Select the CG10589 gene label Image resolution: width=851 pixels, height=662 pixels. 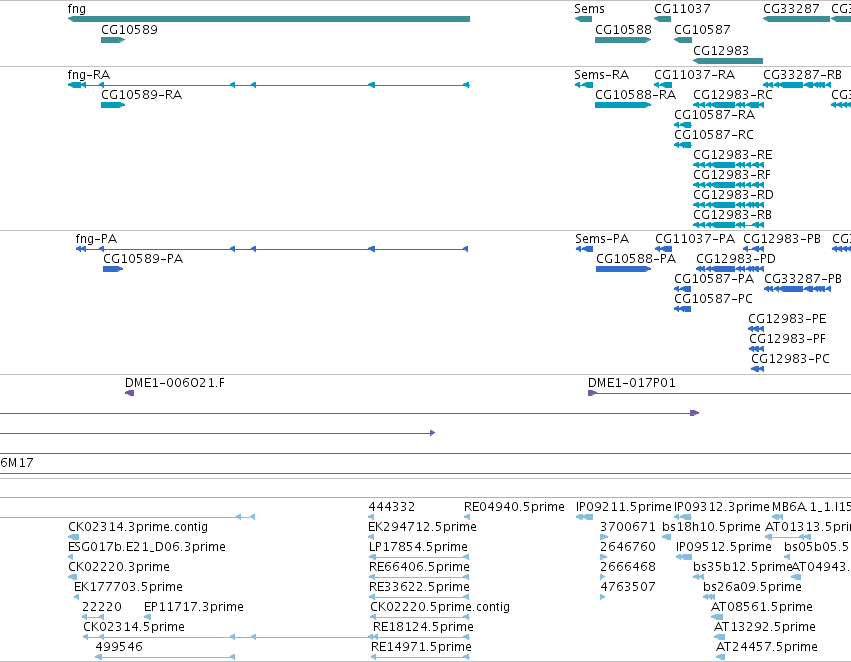tap(129, 30)
